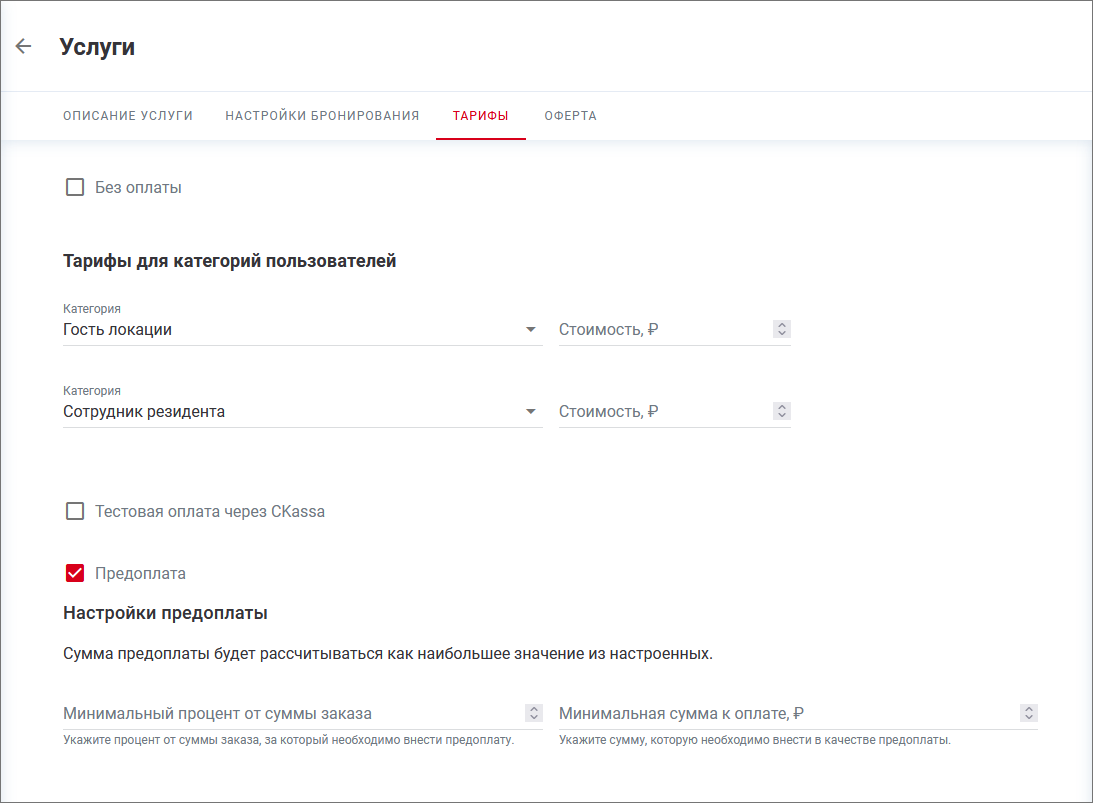Uncheck the Предоплата checkbox

[75, 573]
